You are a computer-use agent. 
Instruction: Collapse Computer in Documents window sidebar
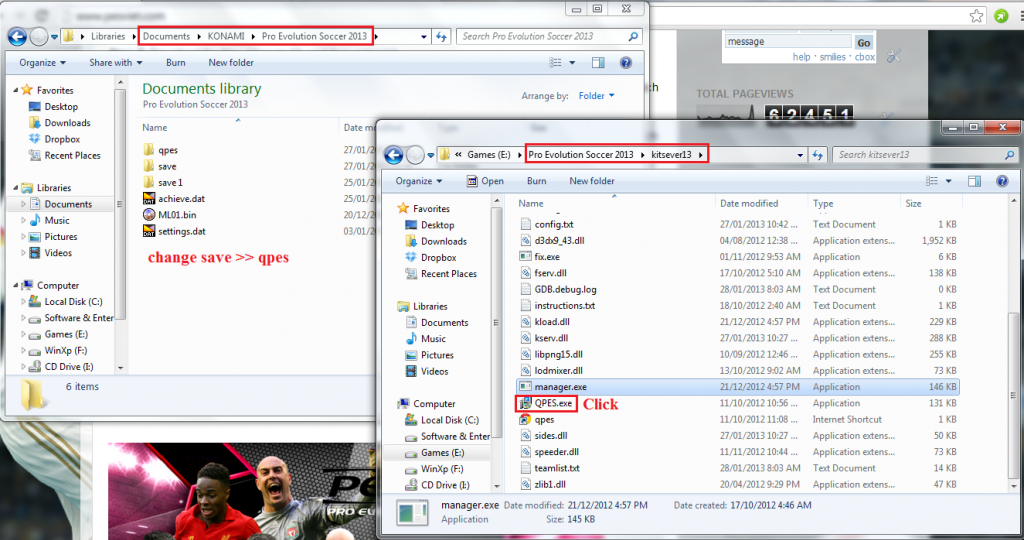coord(16,285)
